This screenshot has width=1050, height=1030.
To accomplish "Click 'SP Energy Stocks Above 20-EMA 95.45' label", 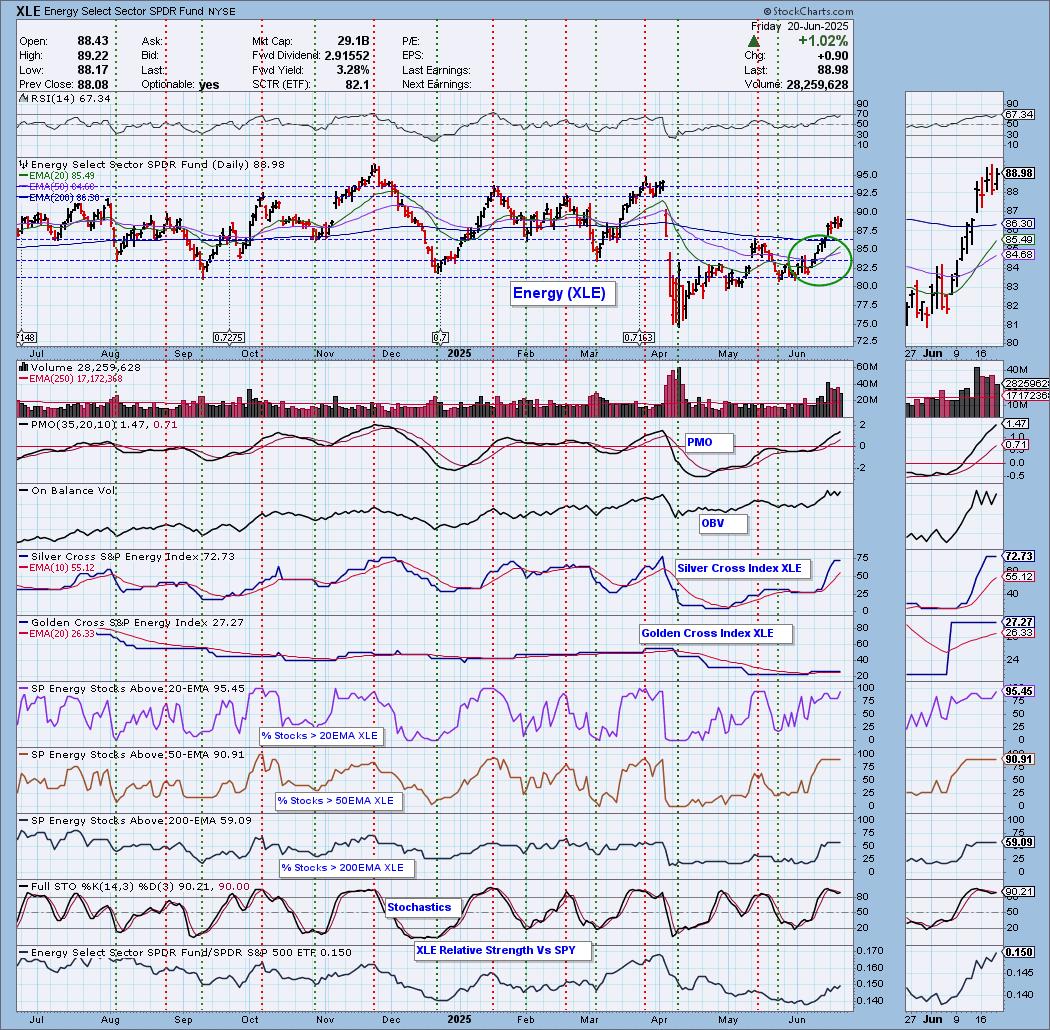I will click(132, 688).
